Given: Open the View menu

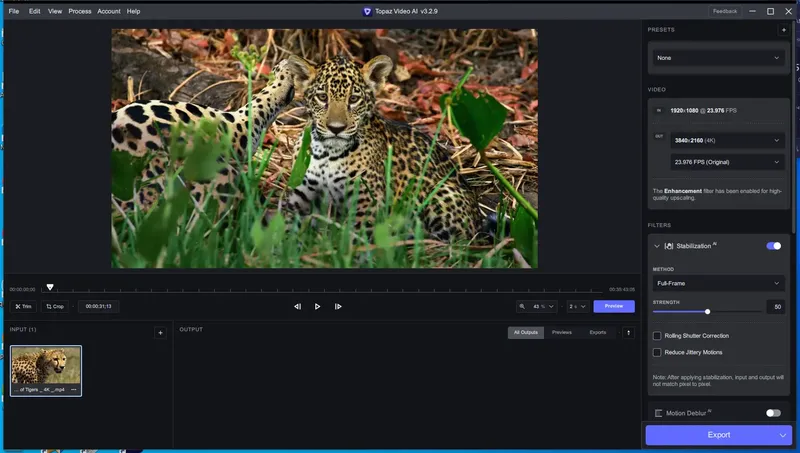Looking at the screenshot, I should (x=55, y=11).
